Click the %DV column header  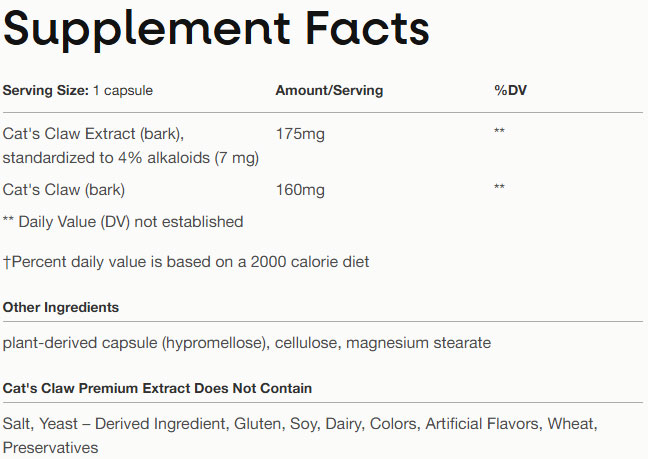click(x=510, y=91)
